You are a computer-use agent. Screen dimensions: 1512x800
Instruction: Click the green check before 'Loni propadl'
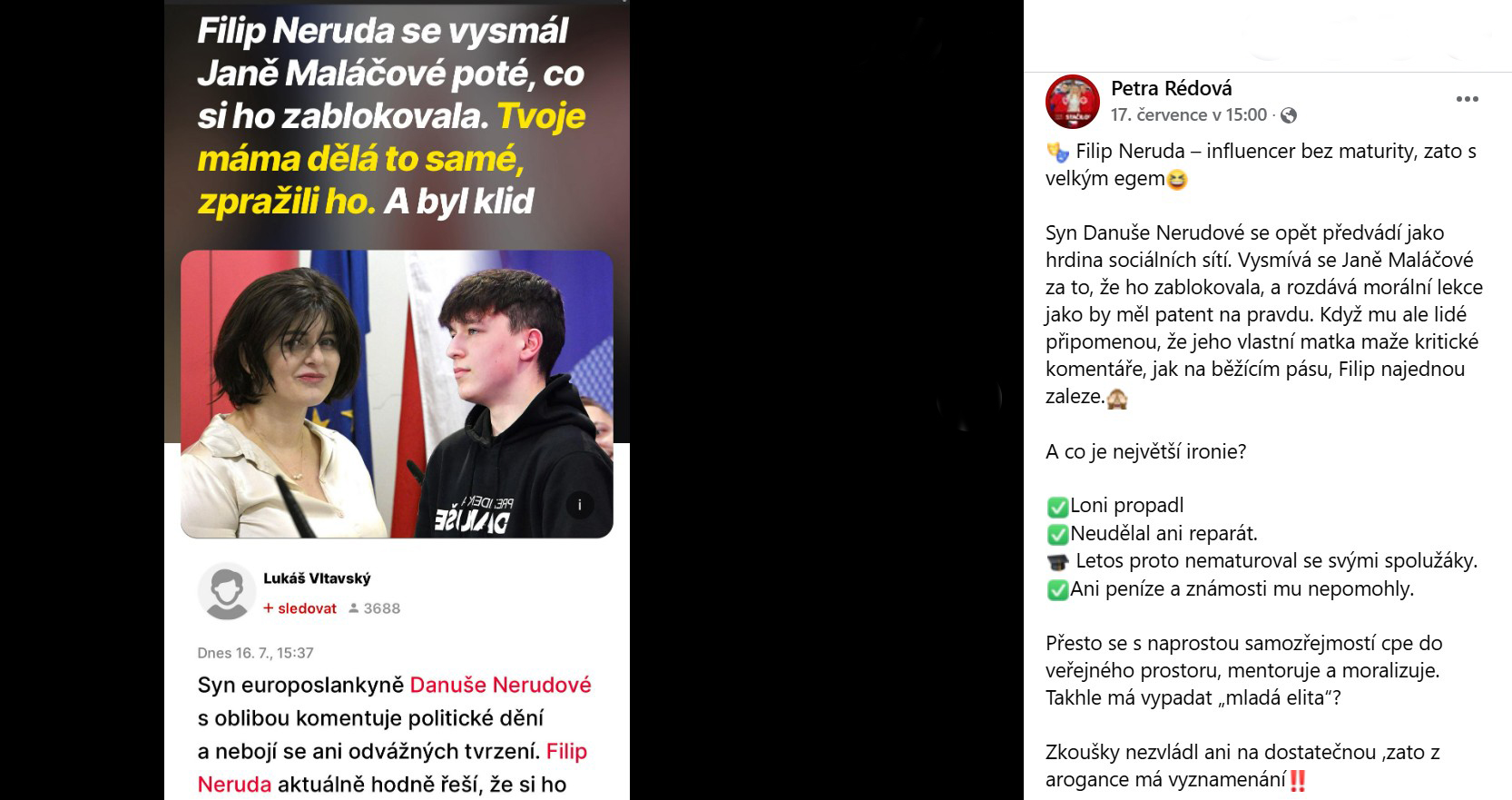[1057, 507]
